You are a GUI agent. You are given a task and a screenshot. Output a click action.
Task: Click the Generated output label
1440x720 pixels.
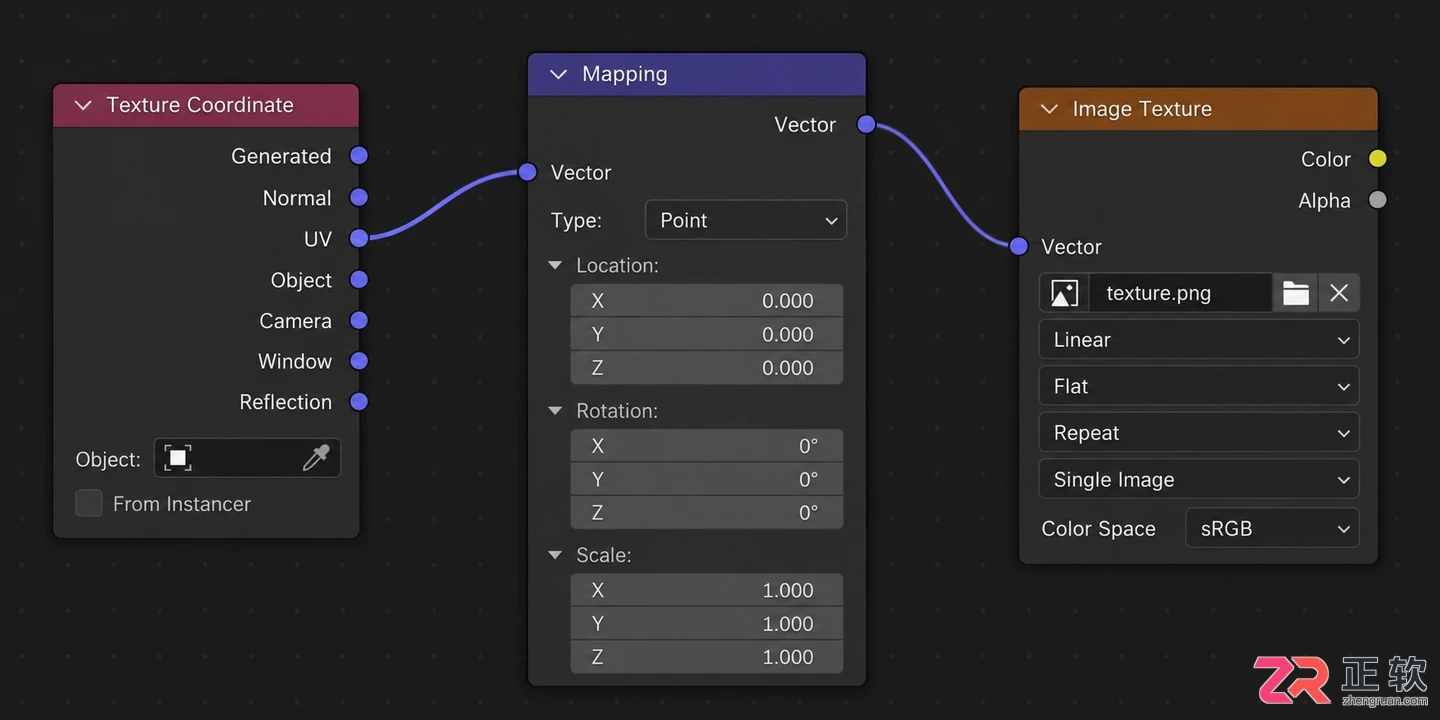281,156
